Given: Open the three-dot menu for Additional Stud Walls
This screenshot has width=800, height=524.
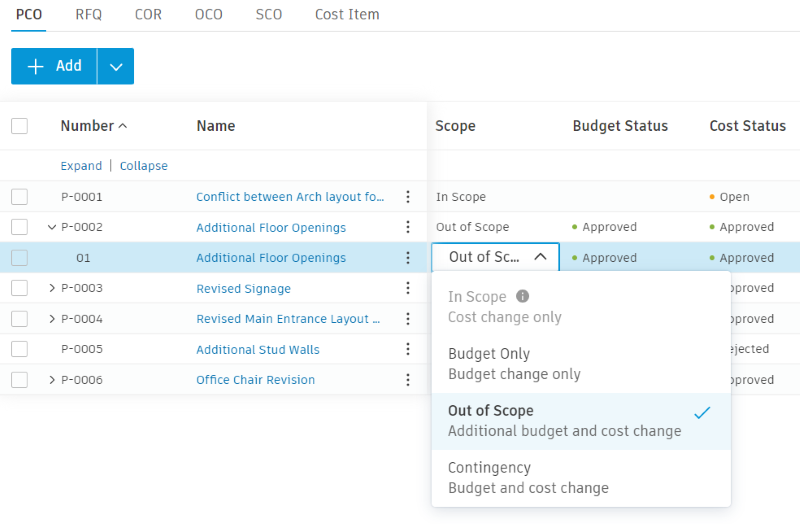Looking at the screenshot, I should [x=407, y=349].
